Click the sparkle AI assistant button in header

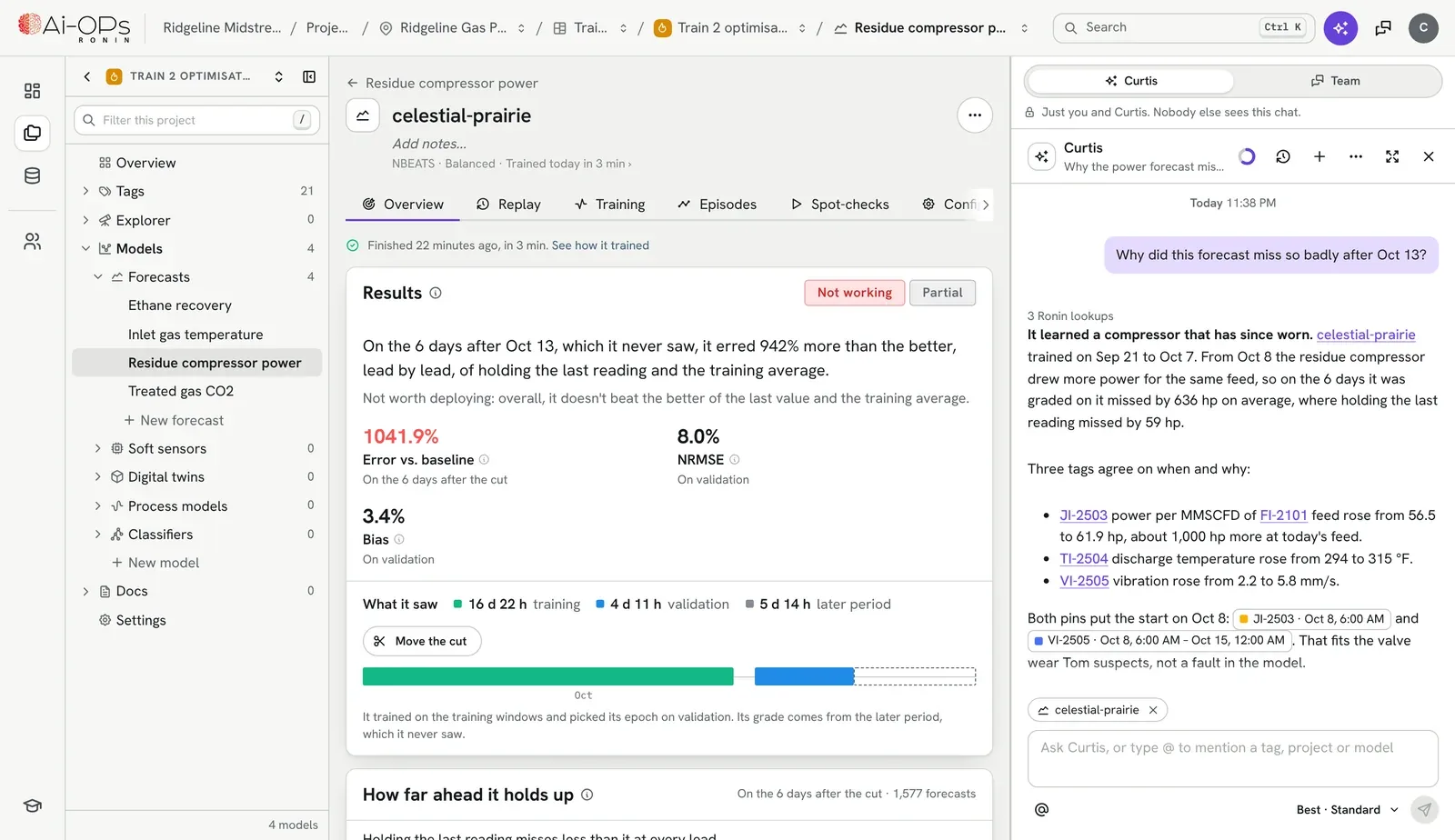[1340, 28]
